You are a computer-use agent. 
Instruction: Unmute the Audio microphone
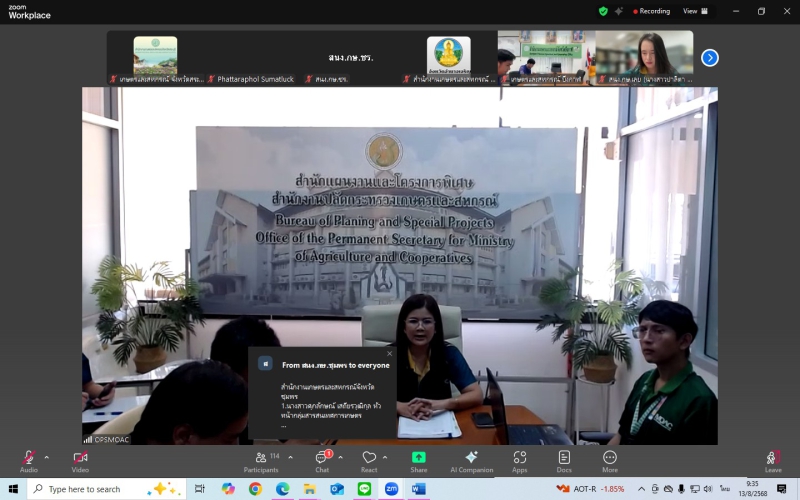click(29, 461)
